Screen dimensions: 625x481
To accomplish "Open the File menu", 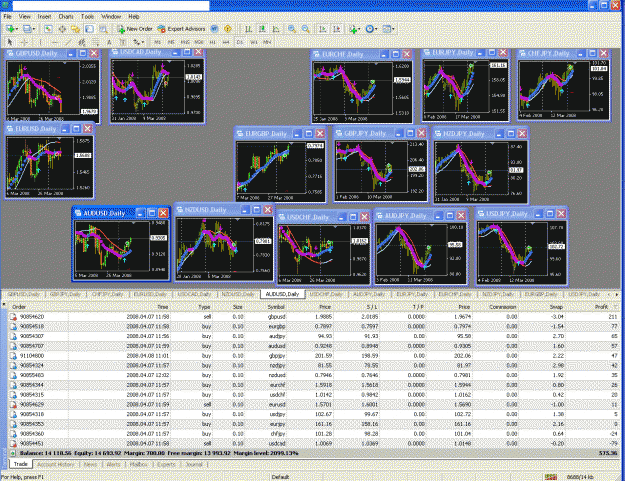I will [7, 16].
